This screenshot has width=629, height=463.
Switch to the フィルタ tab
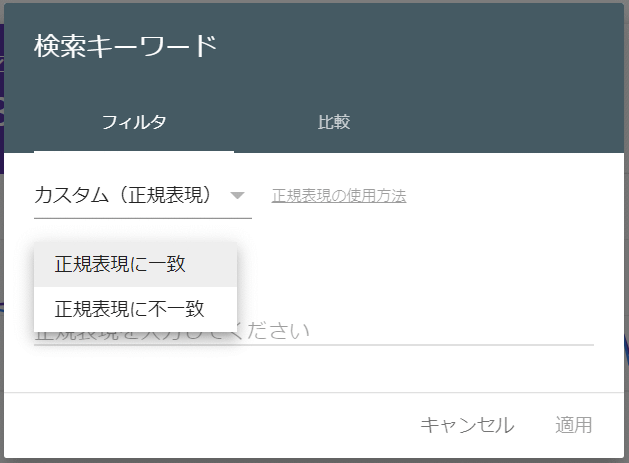[134, 122]
